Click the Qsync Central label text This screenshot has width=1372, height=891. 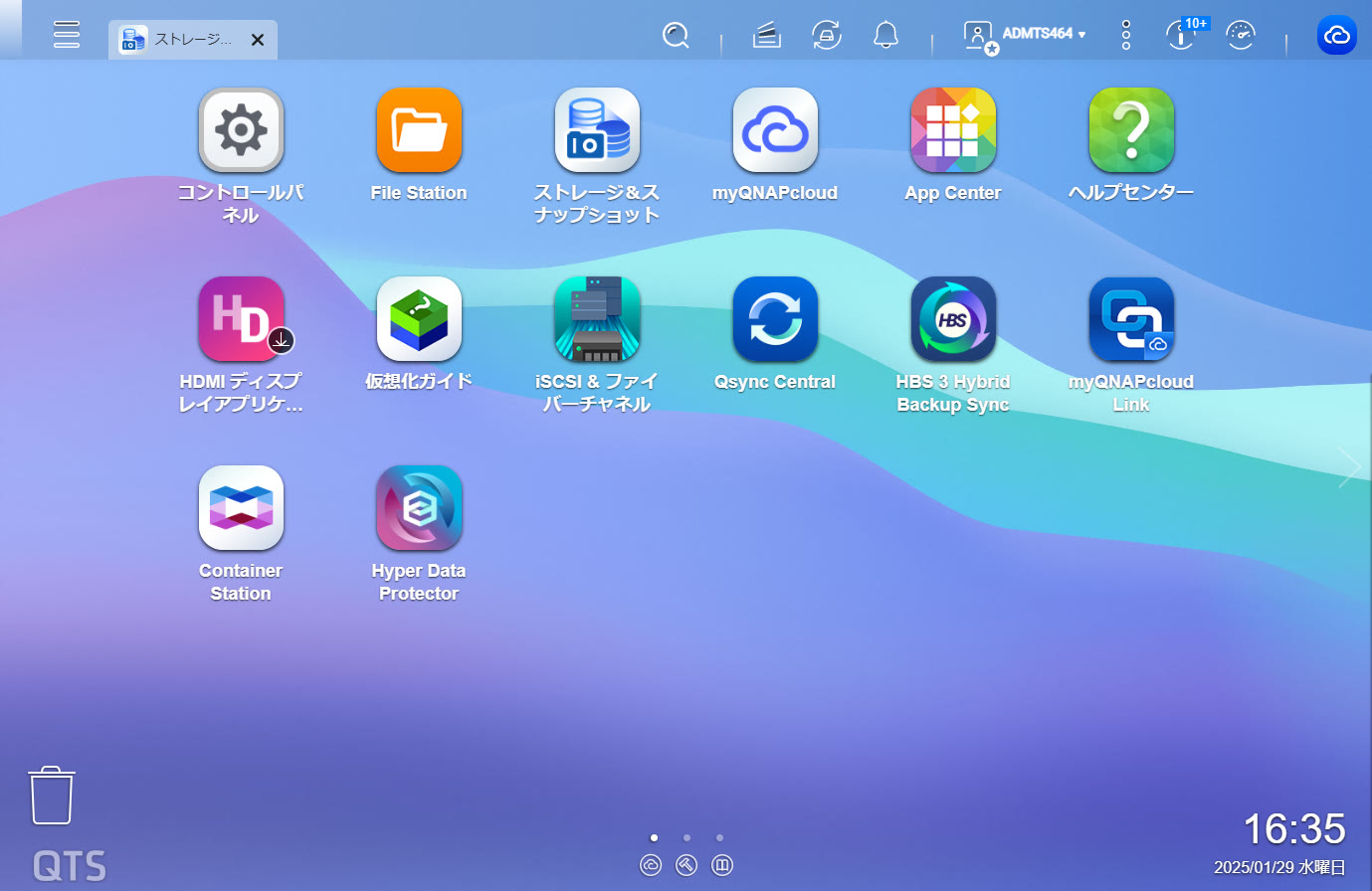[x=775, y=382]
